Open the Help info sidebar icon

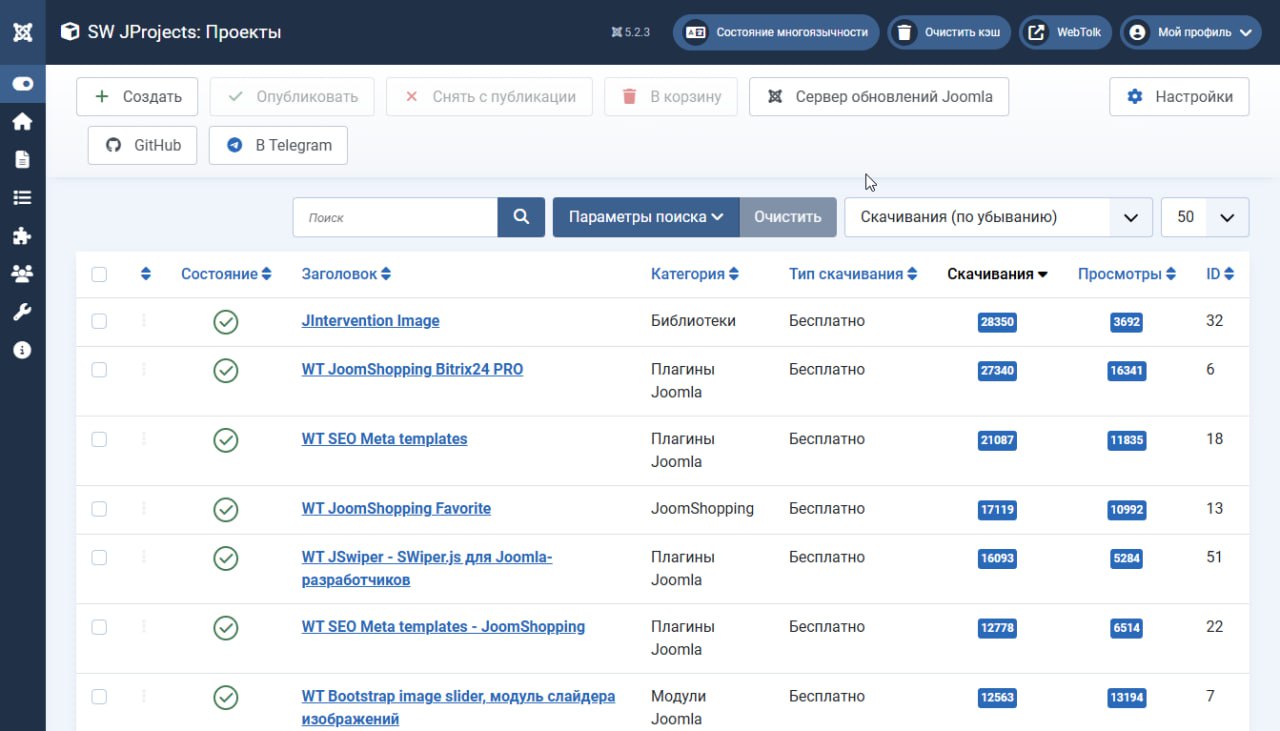click(x=22, y=350)
